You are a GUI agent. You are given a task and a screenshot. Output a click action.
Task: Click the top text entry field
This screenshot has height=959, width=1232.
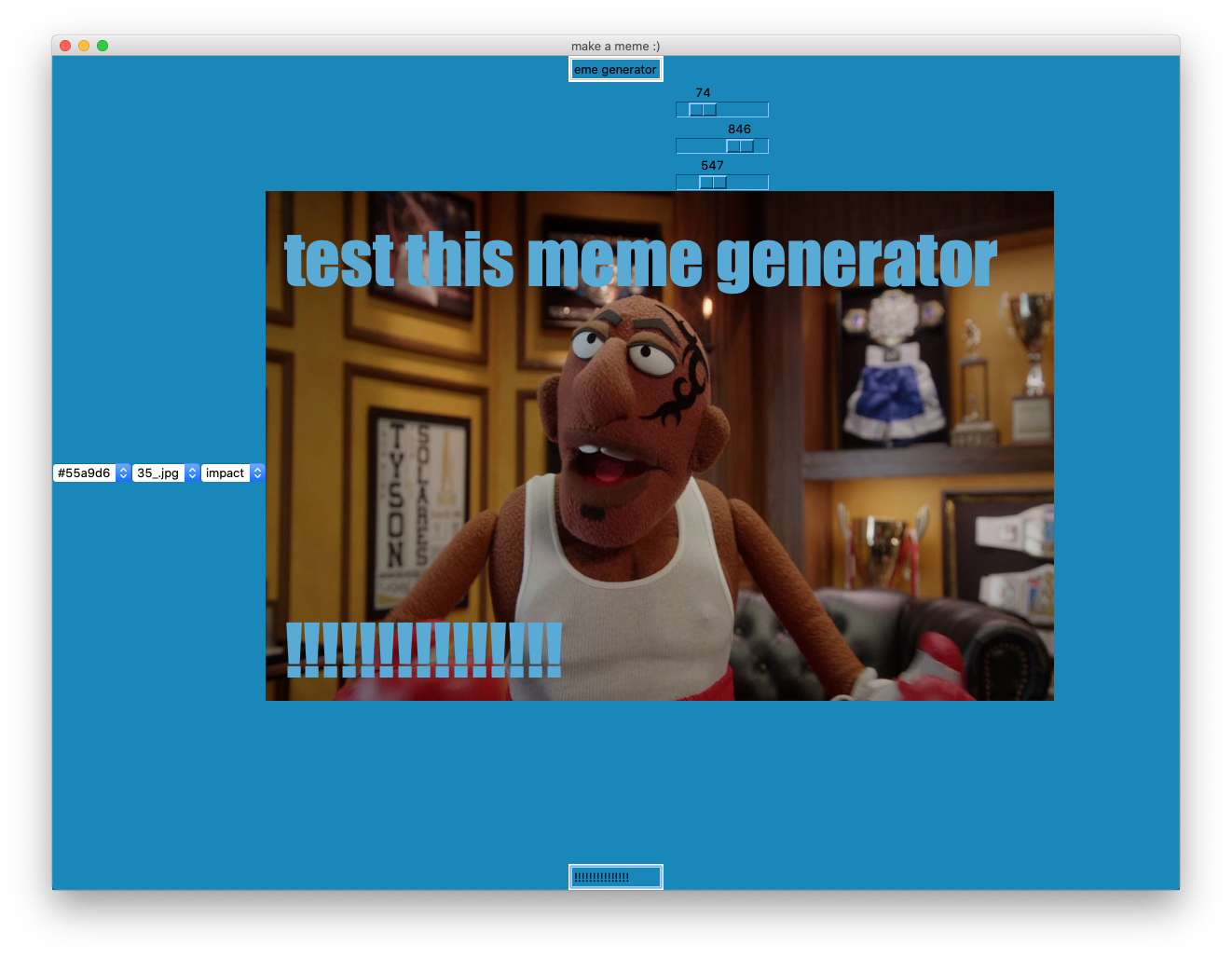[x=615, y=69]
